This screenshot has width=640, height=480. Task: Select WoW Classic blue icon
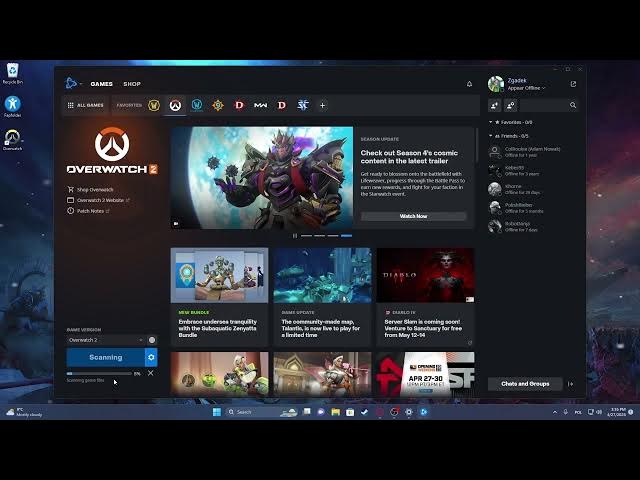[197, 105]
